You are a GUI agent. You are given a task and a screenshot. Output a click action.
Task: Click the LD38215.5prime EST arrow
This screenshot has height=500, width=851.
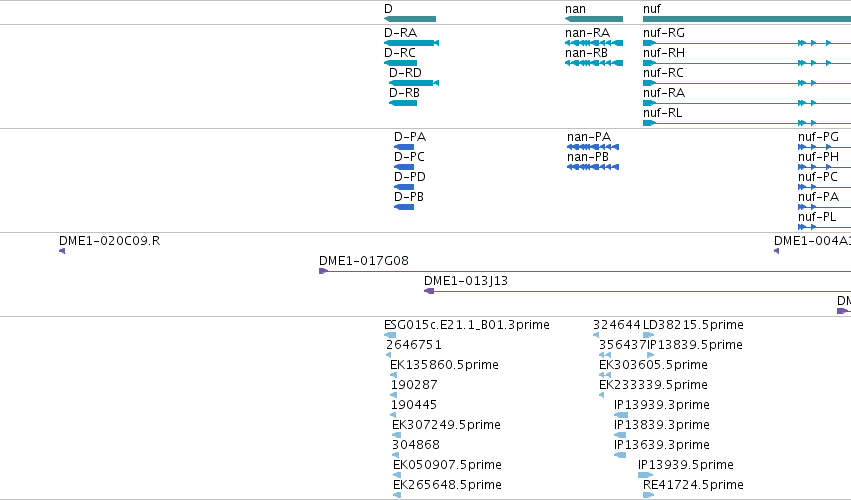point(648,335)
